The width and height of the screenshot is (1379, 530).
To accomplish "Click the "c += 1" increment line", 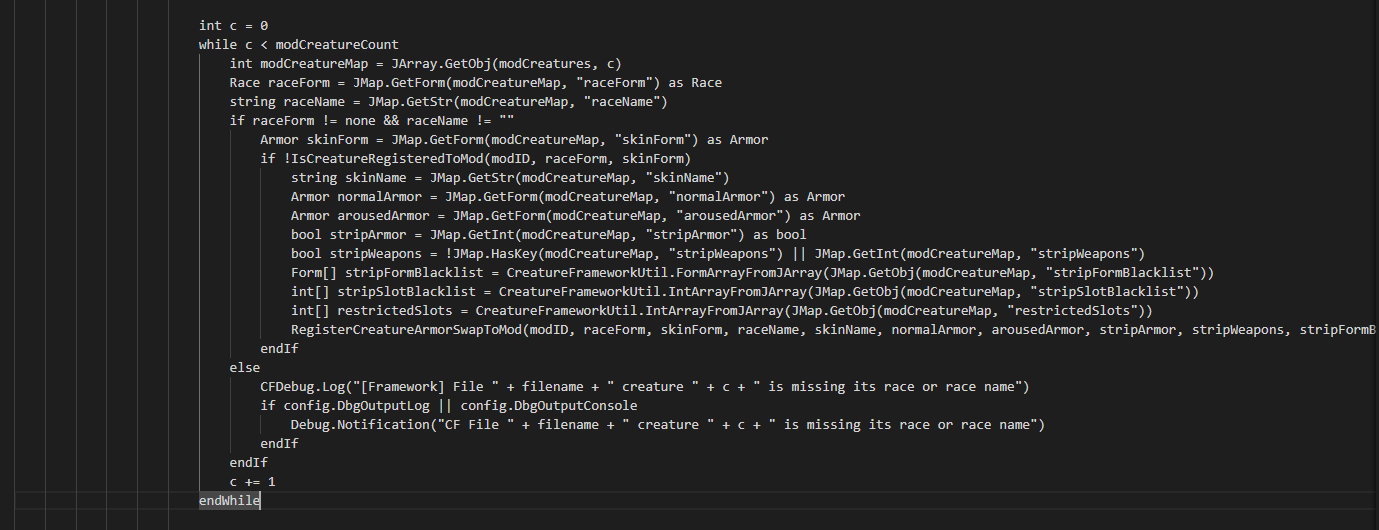I will coord(253,481).
